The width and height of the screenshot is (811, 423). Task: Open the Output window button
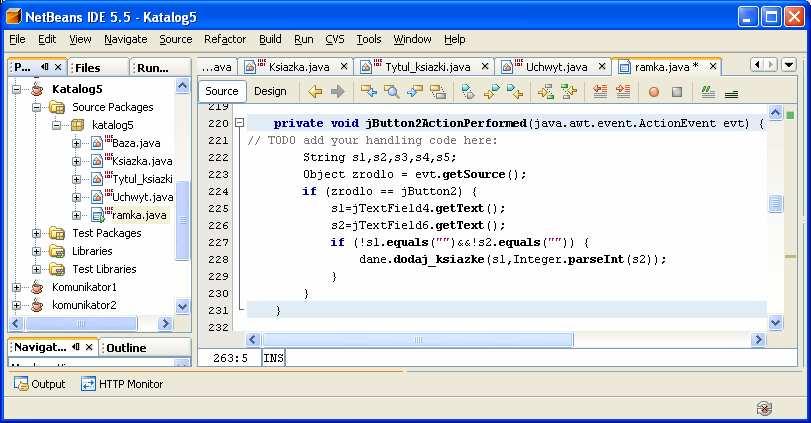(x=40, y=384)
